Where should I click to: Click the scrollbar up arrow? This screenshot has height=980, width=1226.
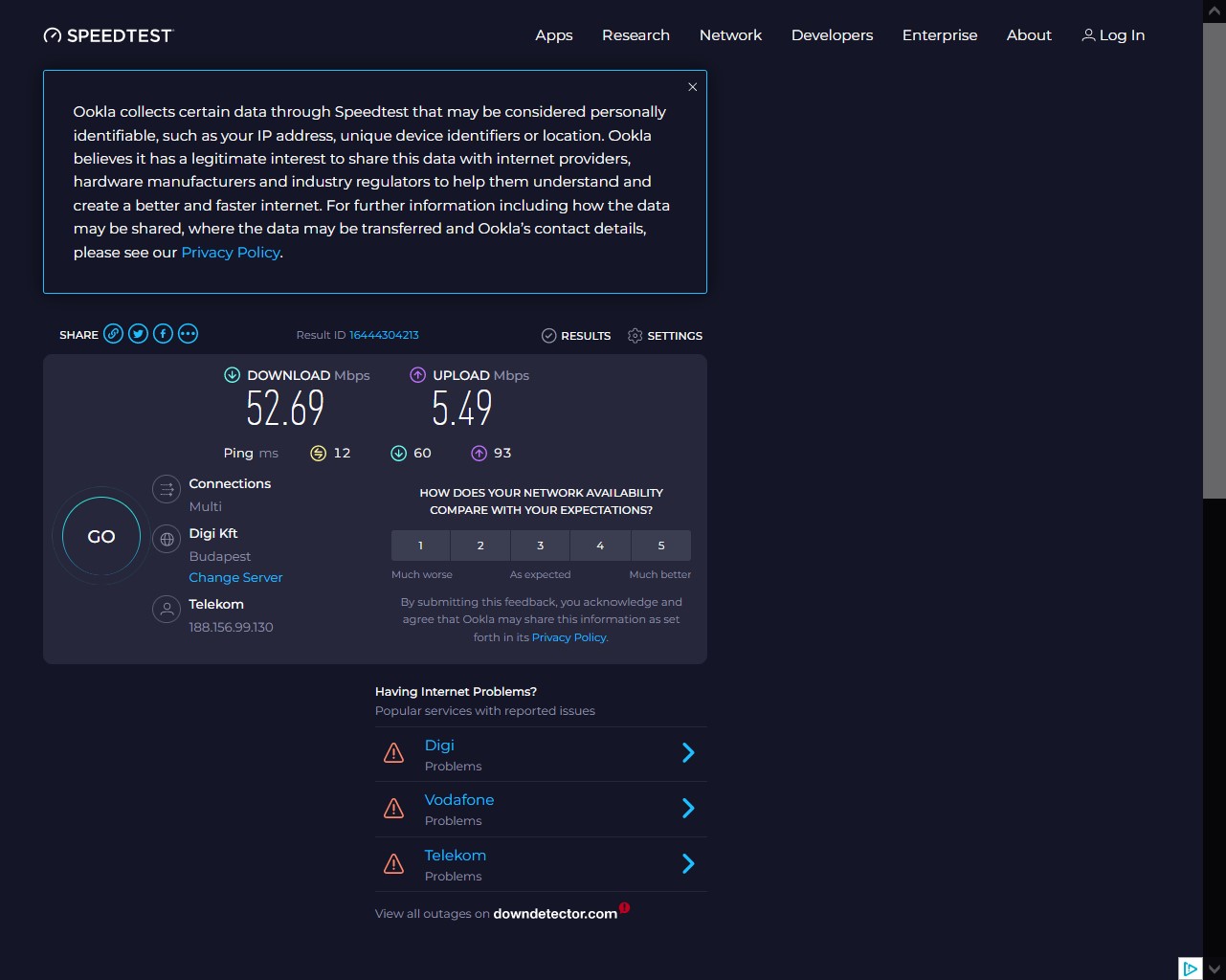(x=1215, y=10)
